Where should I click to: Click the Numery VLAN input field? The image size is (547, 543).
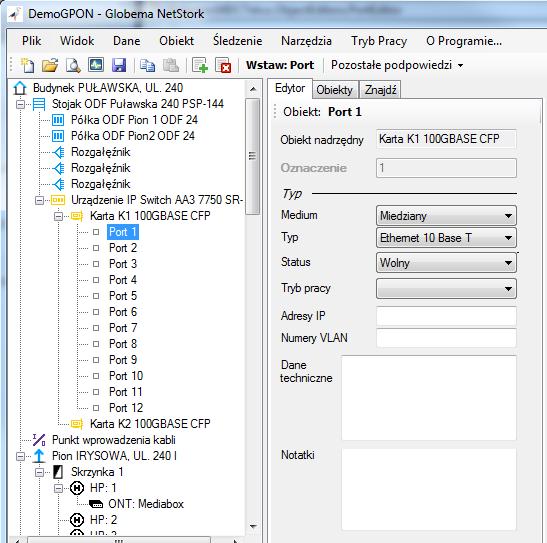coord(446,338)
